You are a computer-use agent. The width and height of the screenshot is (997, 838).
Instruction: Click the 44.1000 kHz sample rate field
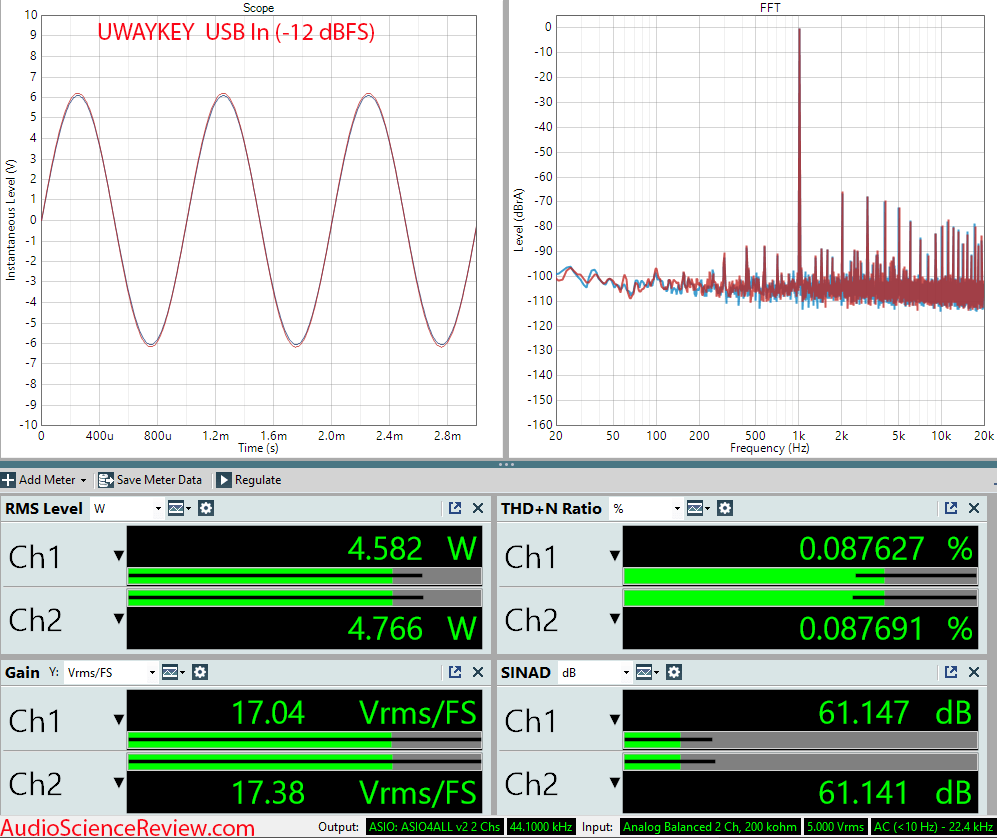tap(541, 827)
